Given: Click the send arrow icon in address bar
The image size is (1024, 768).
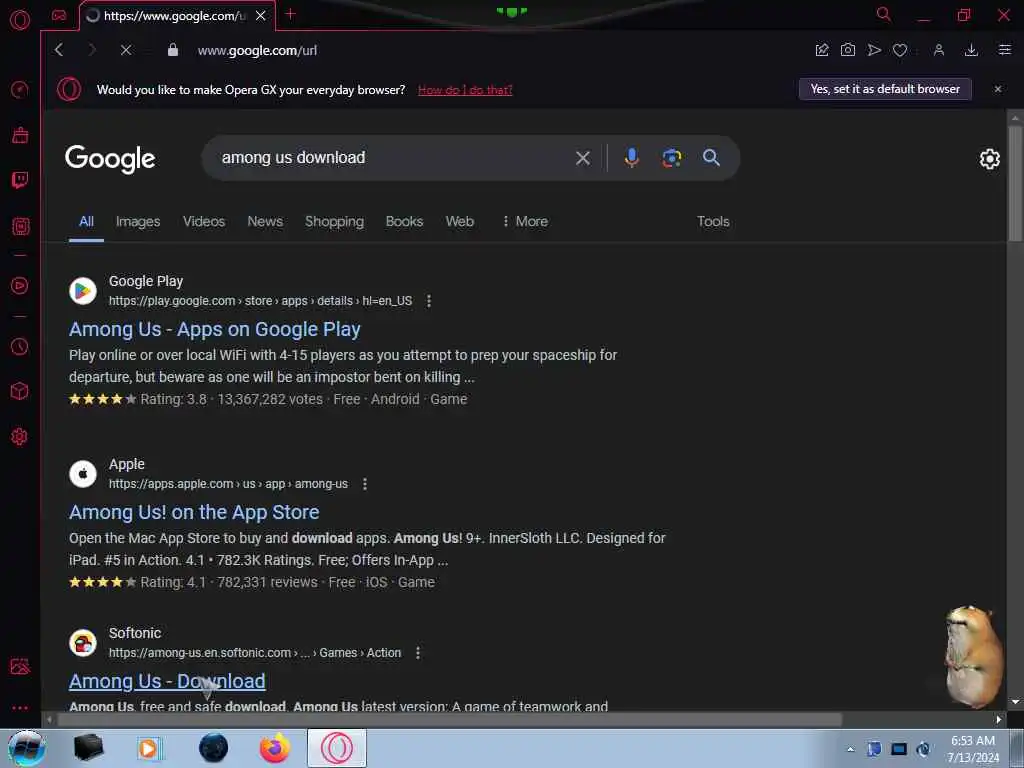Looking at the screenshot, I should (874, 50).
